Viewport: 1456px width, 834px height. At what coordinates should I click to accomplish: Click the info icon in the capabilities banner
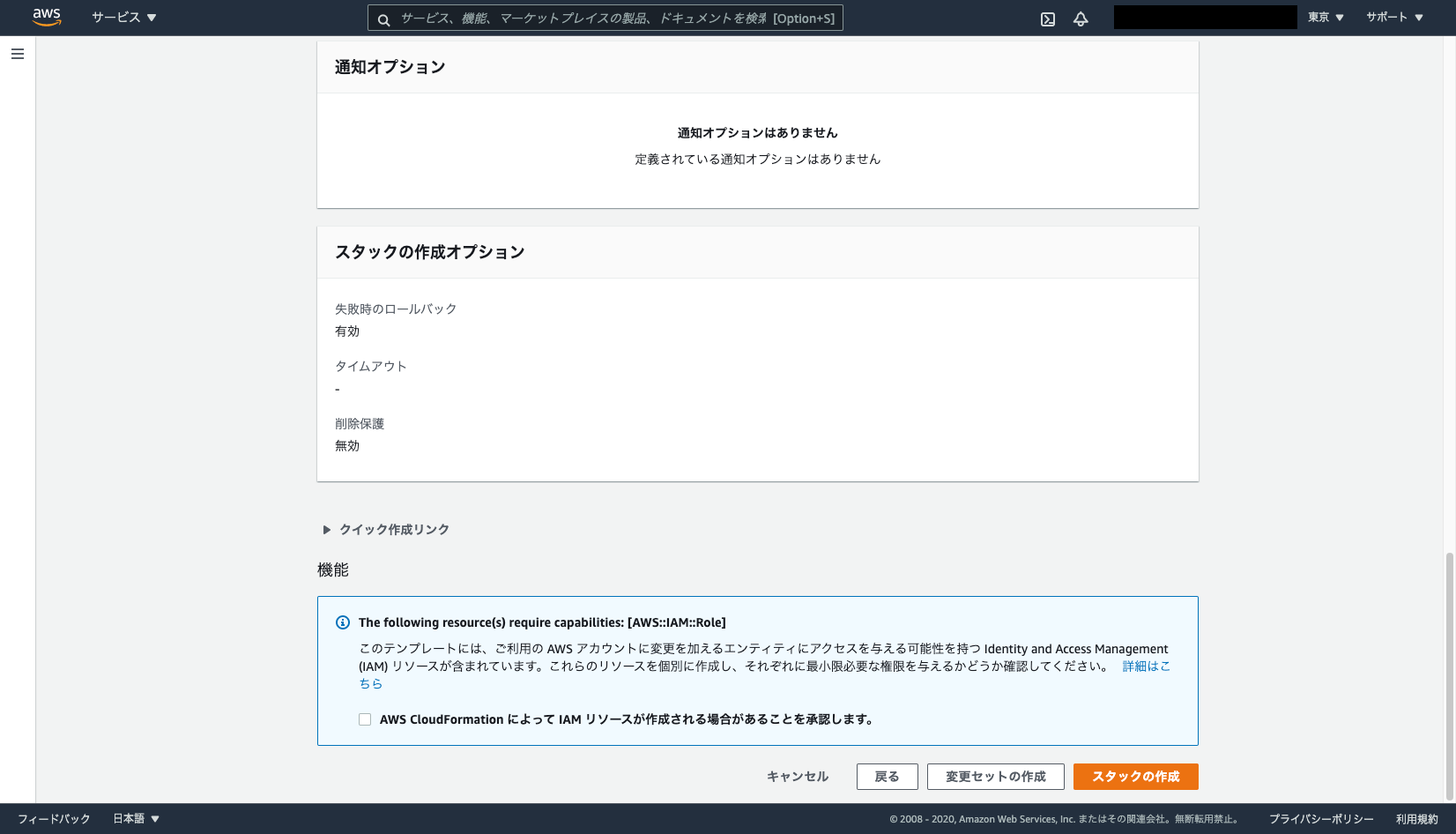coord(342,622)
